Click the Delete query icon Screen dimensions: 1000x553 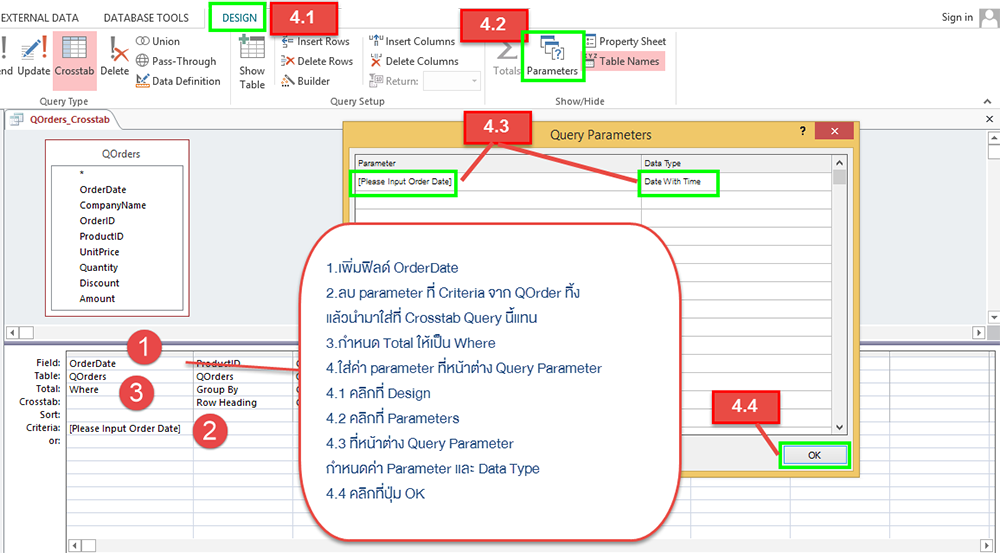tap(115, 58)
